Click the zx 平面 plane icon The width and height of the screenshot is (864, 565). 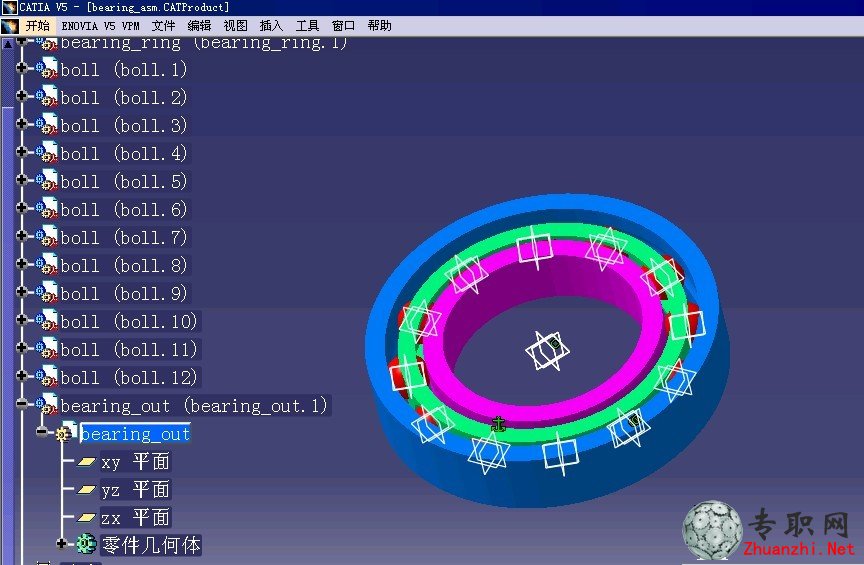click(x=86, y=518)
